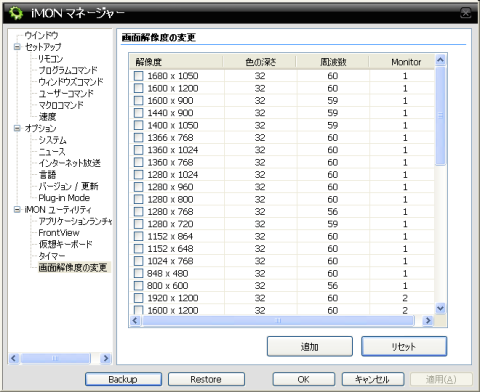Open マクロコマンド settings
The width and height of the screenshot is (480, 392).
tap(61, 105)
